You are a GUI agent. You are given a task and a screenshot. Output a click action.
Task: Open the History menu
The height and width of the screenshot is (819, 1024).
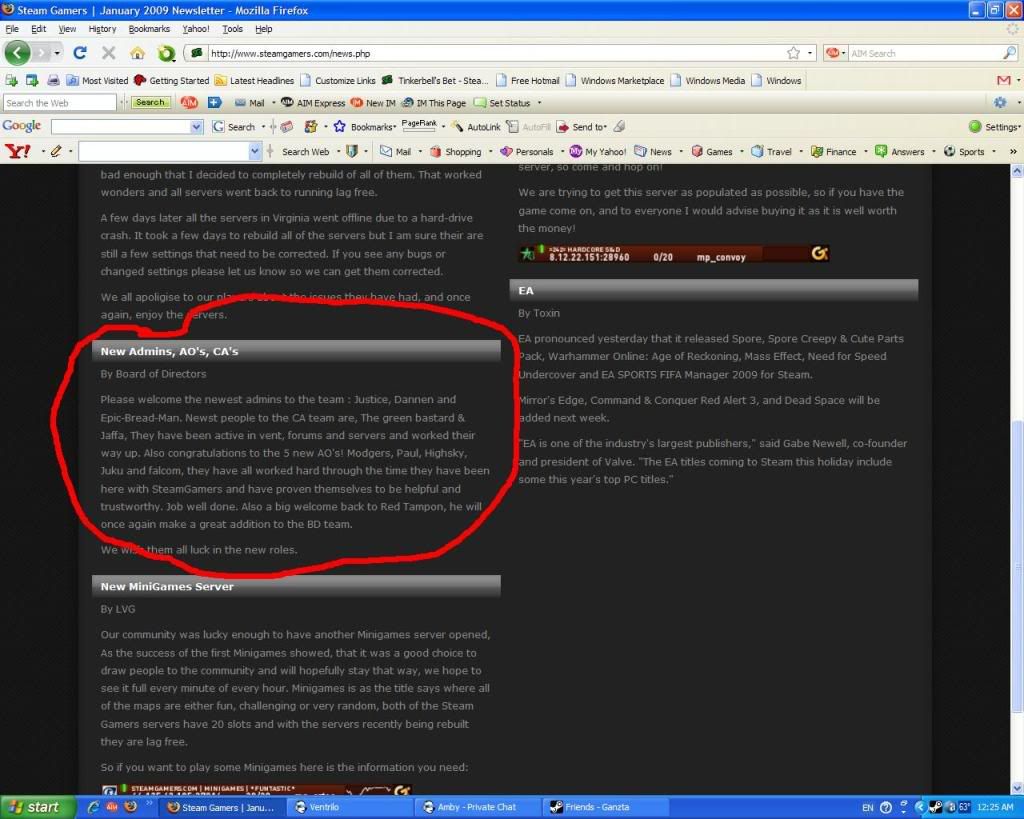coord(103,29)
